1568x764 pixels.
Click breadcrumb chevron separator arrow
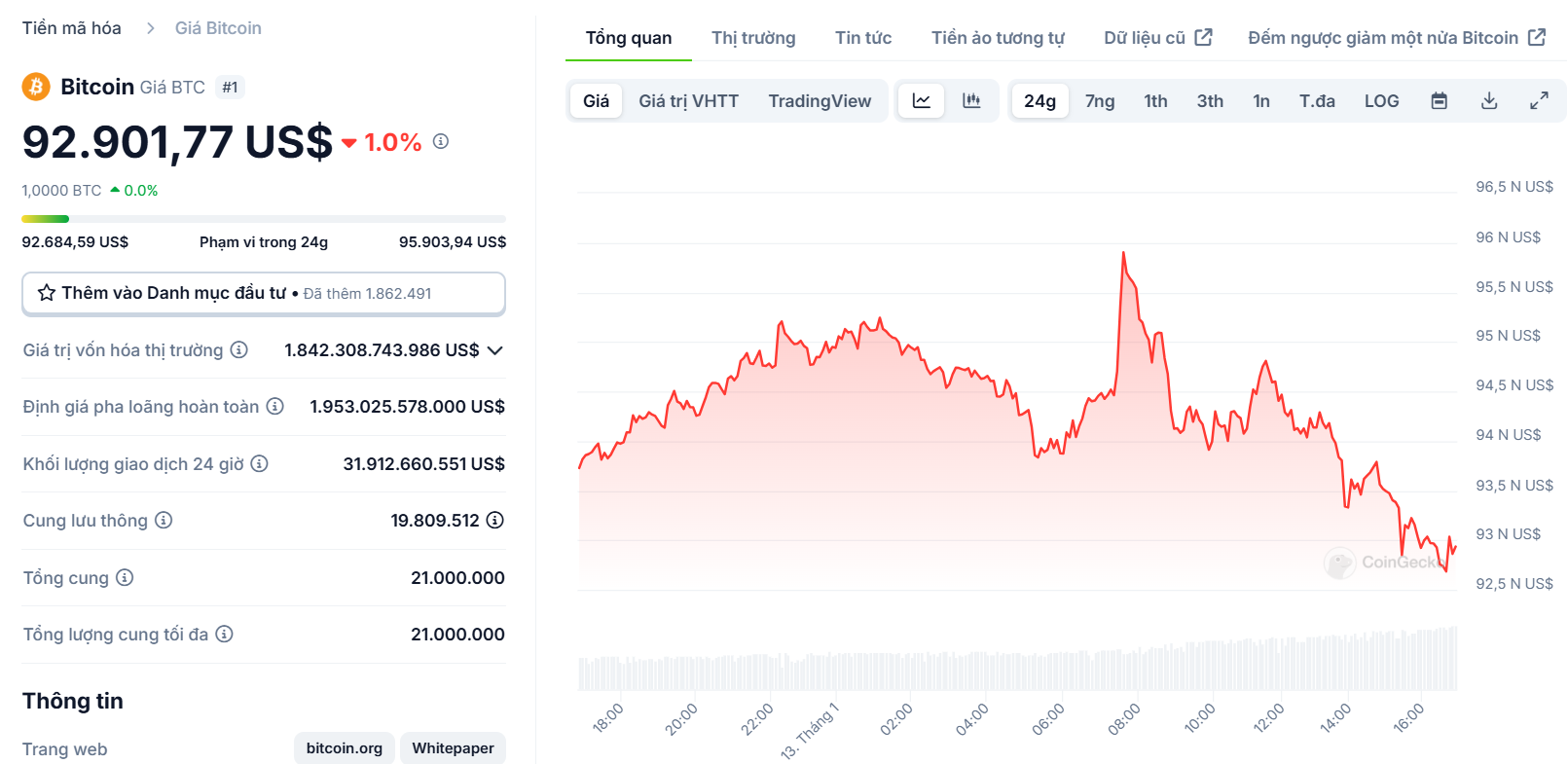click(150, 28)
